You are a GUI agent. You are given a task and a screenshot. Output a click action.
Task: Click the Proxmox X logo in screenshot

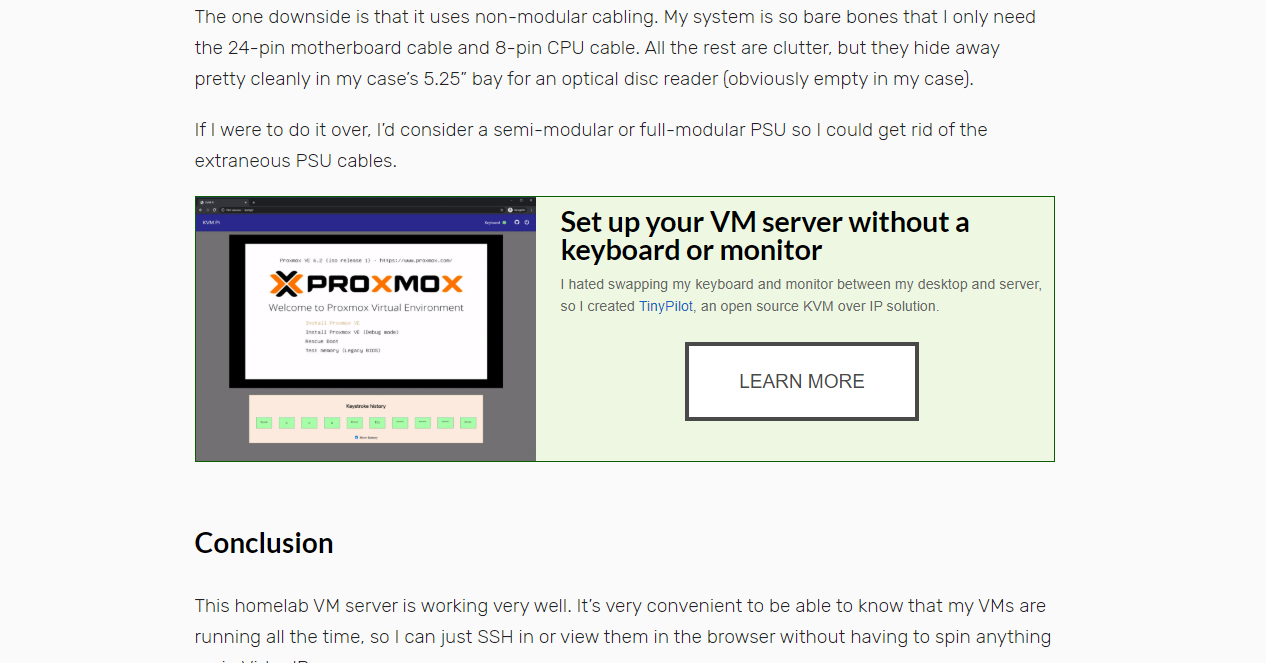point(286,284)
